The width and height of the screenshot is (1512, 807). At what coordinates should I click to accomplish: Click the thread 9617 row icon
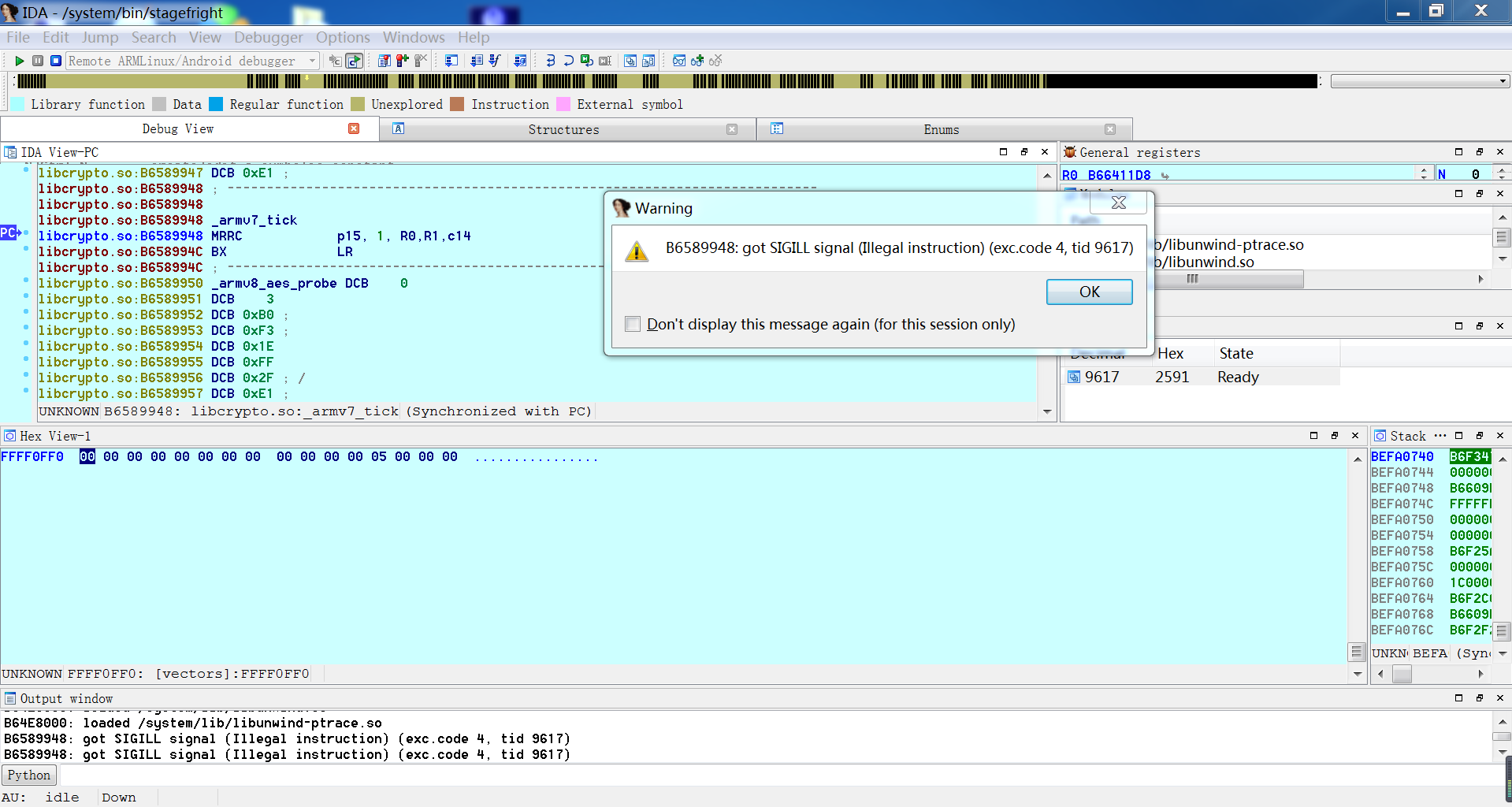[1074, 377]
